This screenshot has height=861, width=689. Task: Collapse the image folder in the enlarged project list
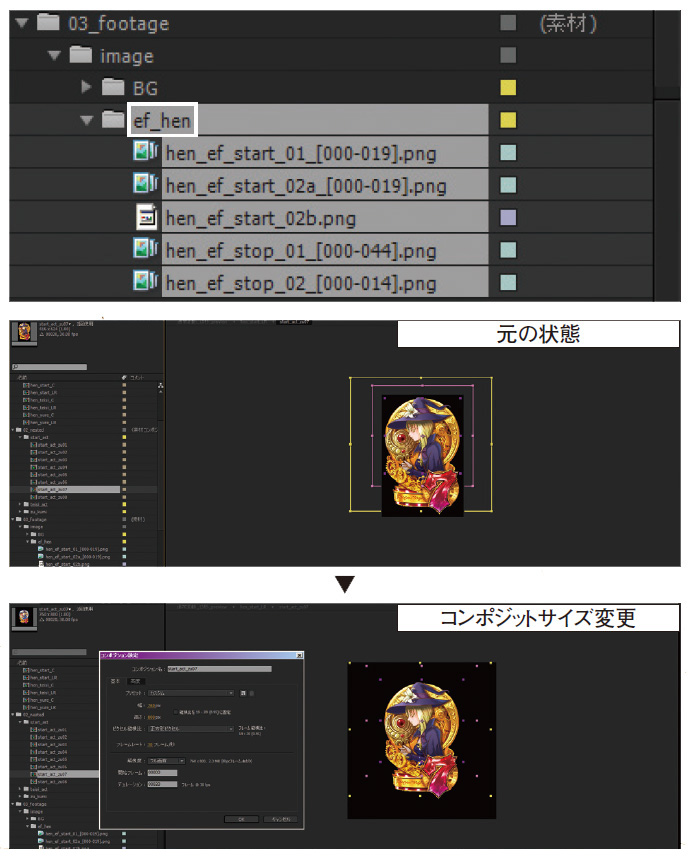pos(54,55)
